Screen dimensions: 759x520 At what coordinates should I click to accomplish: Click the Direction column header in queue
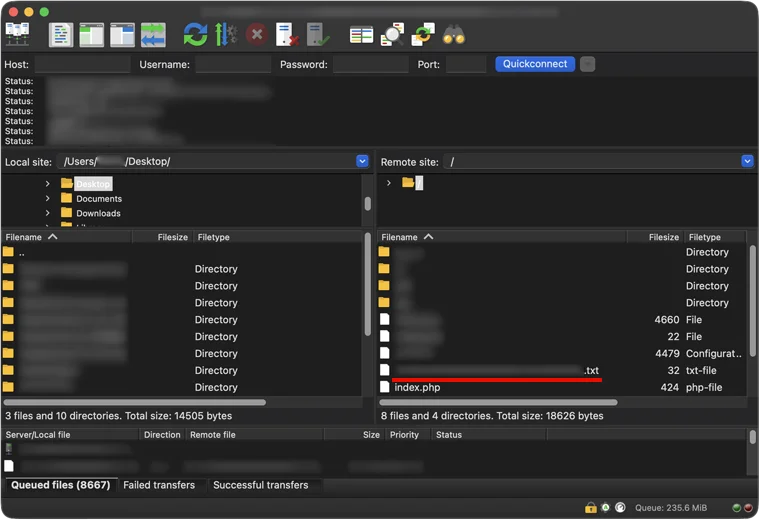[162, 435]
